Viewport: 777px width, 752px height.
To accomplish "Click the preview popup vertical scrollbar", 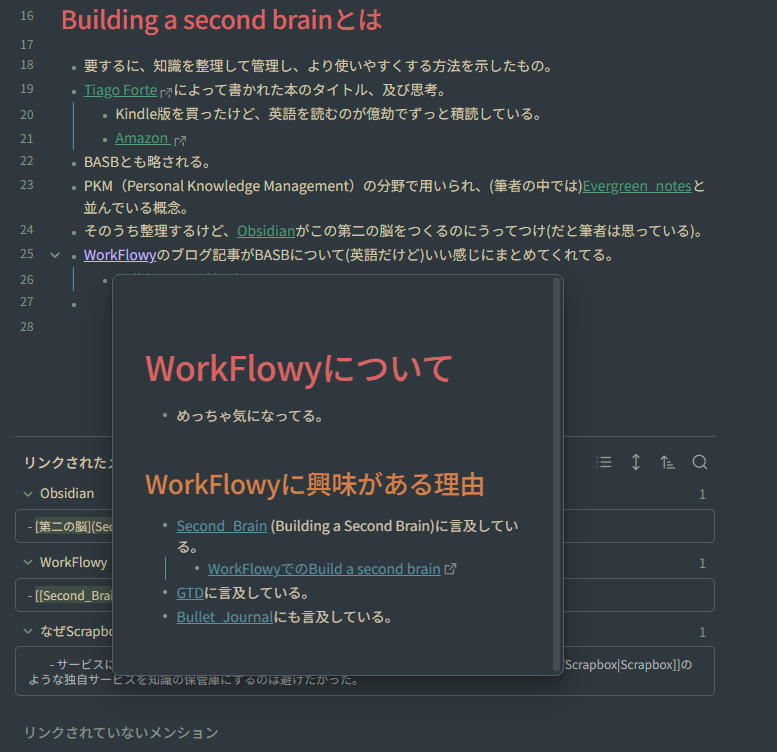I will 556,474.
